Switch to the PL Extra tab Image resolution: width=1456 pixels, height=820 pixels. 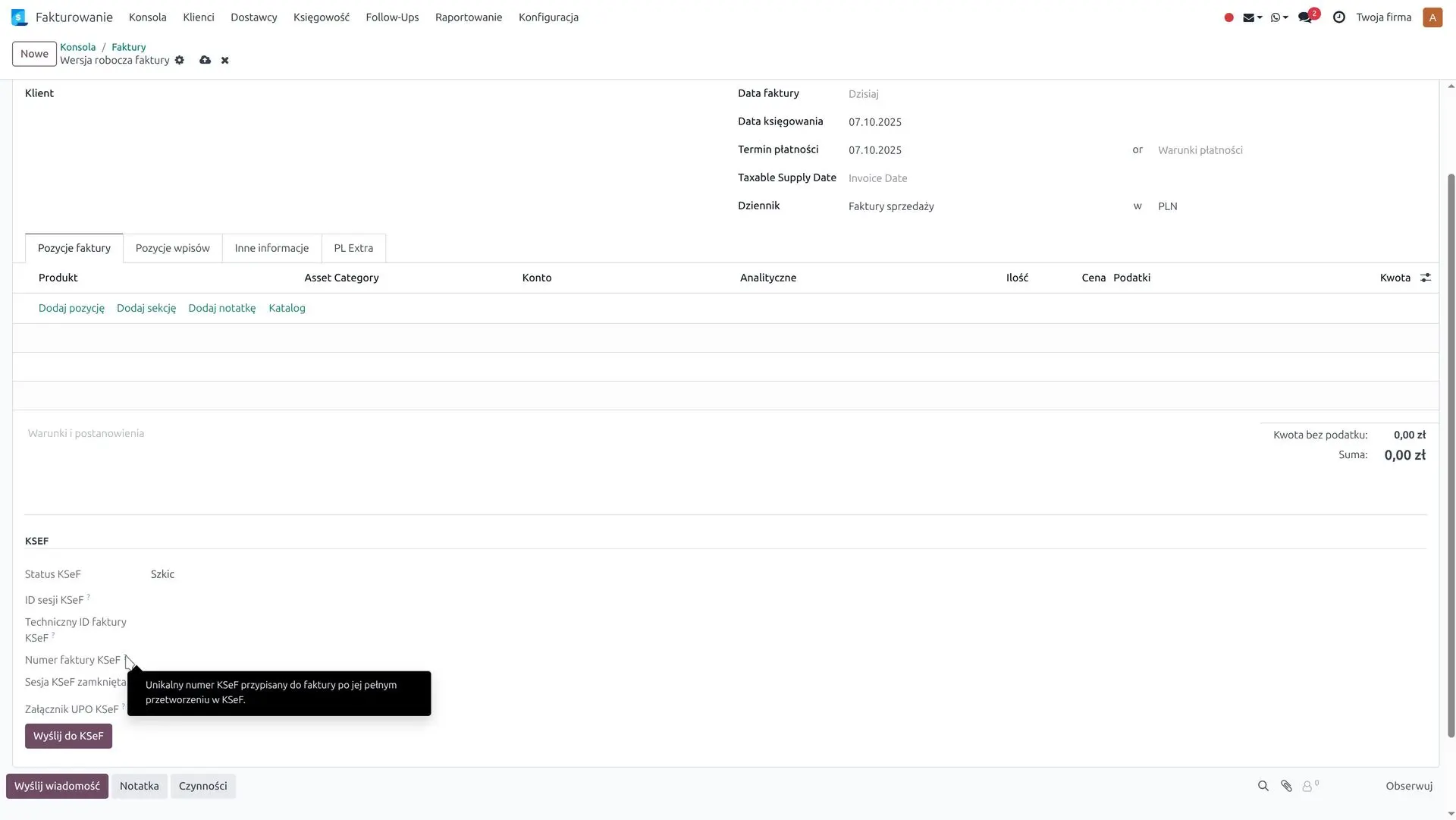pos(353,248)
